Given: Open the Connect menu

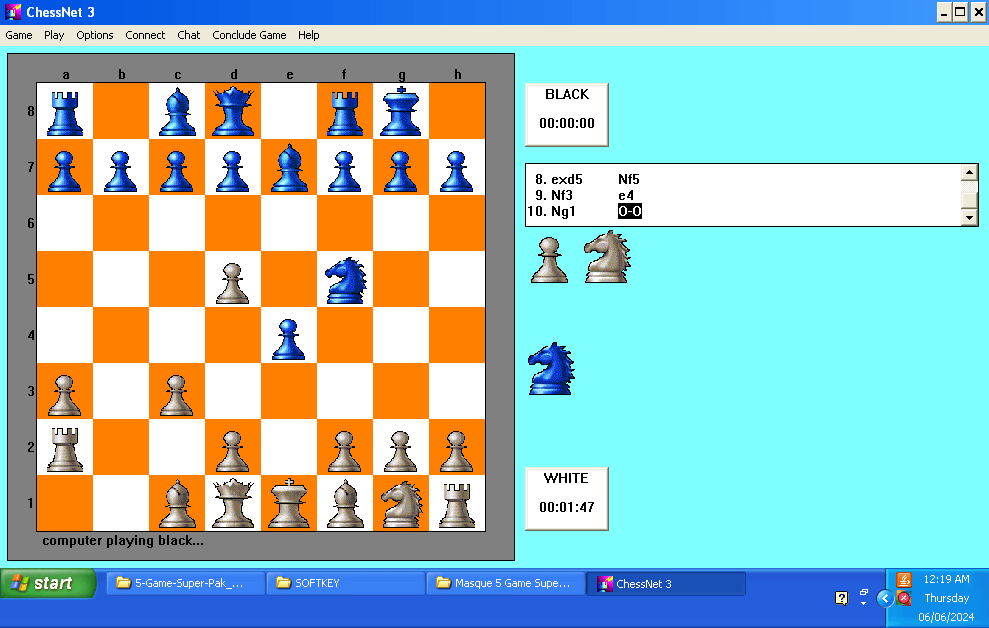Looking at the screenshot, I should pos(145,35).
